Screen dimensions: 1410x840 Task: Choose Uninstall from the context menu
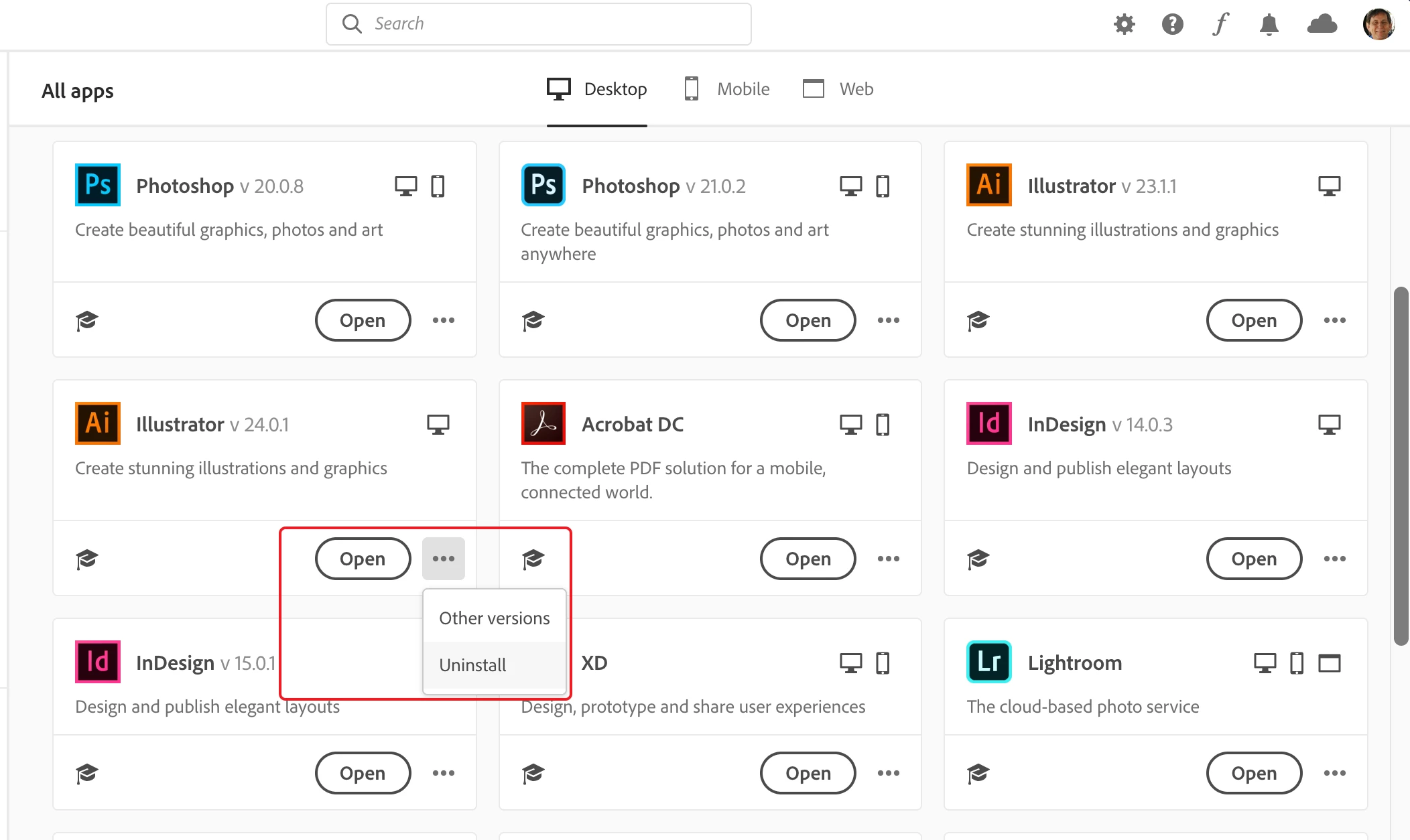(x=472, y=665)
